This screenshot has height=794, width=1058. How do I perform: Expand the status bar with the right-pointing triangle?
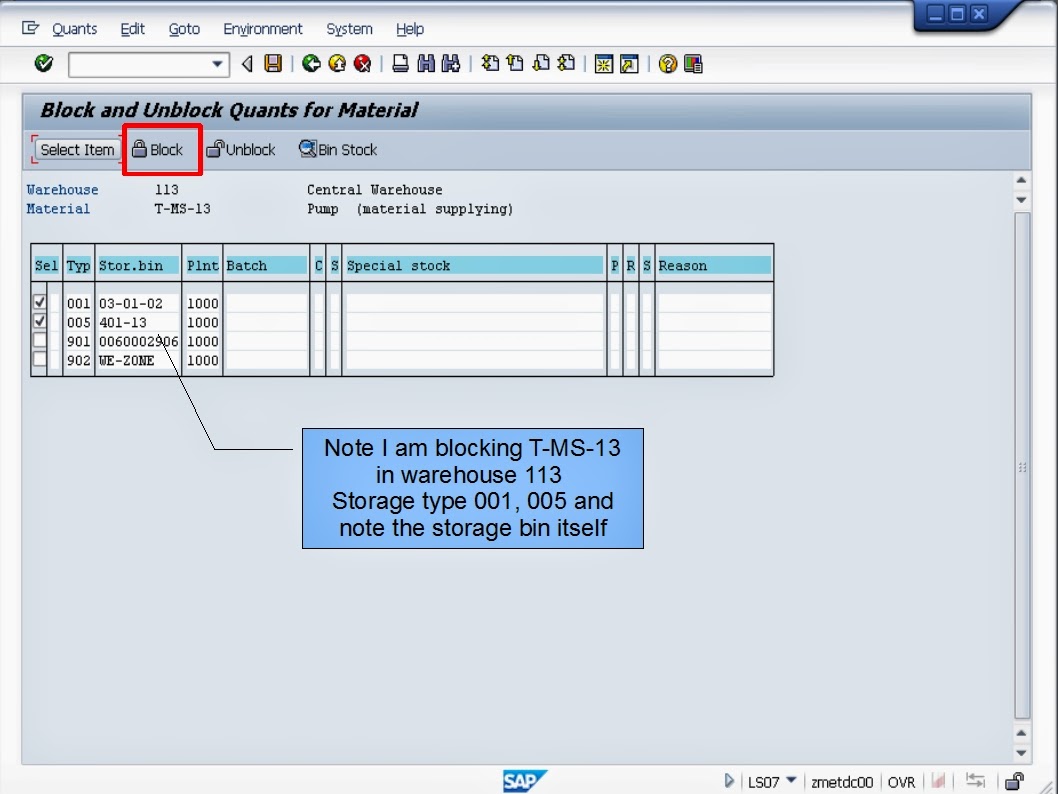(x=729, y=782)
